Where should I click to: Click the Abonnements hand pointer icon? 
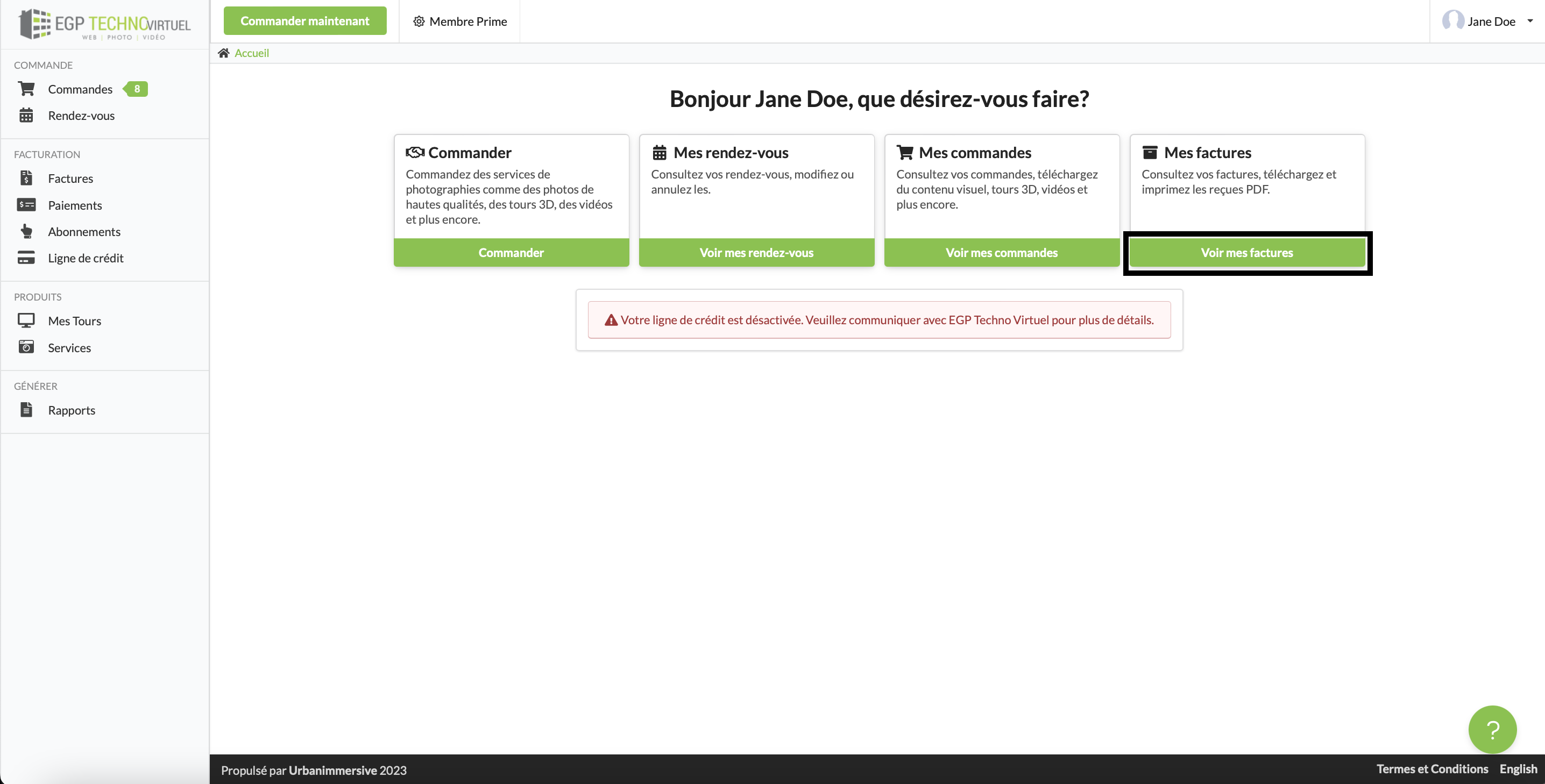click(26, 231)
